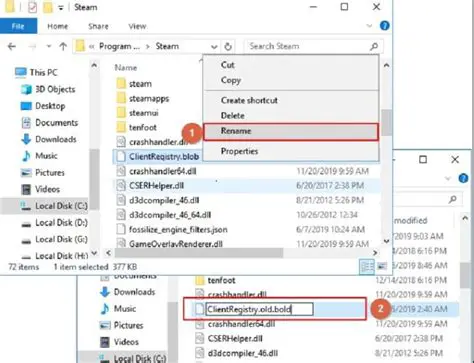Choose Delete in the context menu
474x363 pixels.
tap(233, 116)
